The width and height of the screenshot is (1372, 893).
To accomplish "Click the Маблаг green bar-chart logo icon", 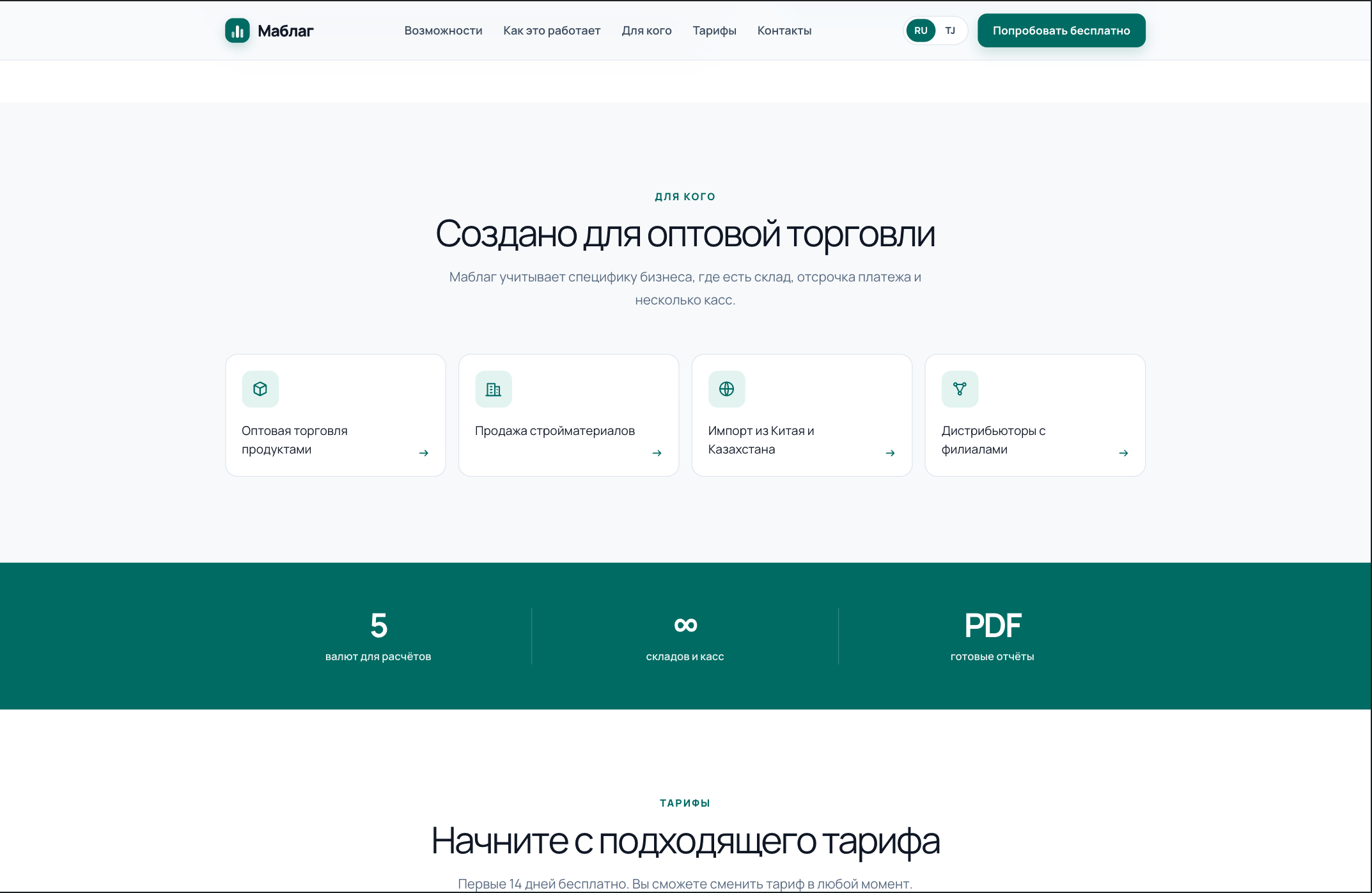I will [237, 31].
